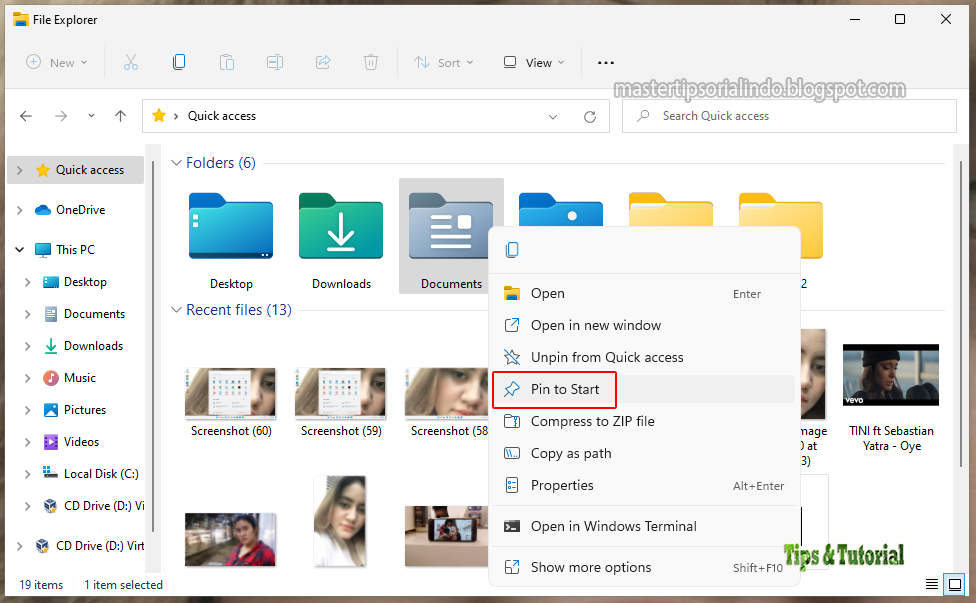Click the Up arrow to go up a level
Viewport: 976px width, 603px height.
(120, 115)
